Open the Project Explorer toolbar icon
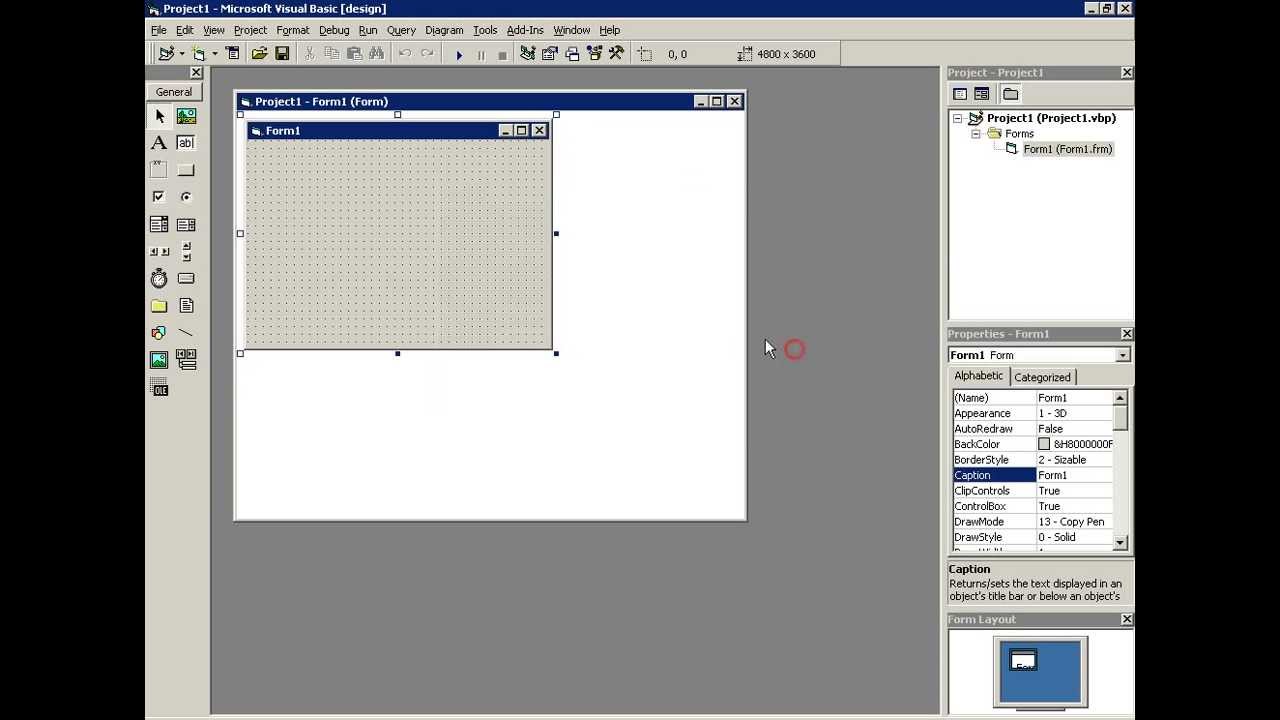Screen dimensions: 1280x720 pos(527,54)
